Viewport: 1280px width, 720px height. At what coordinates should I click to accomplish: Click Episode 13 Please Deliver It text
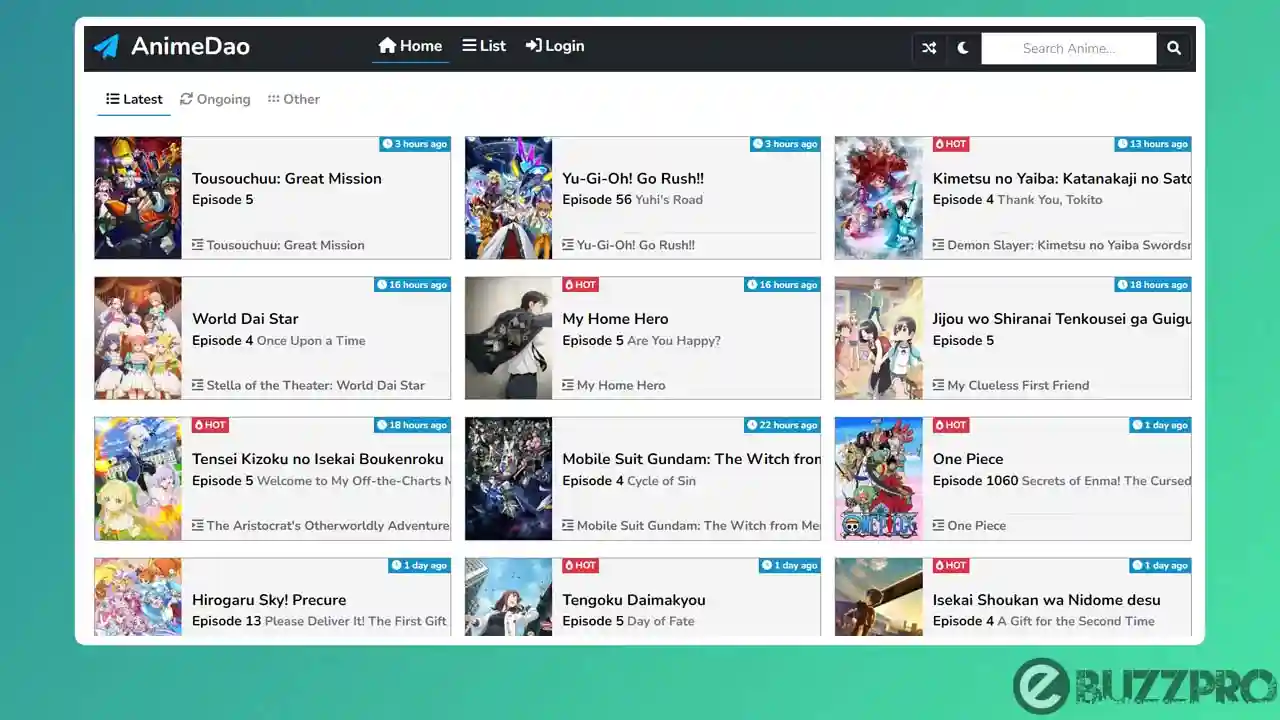319,621
